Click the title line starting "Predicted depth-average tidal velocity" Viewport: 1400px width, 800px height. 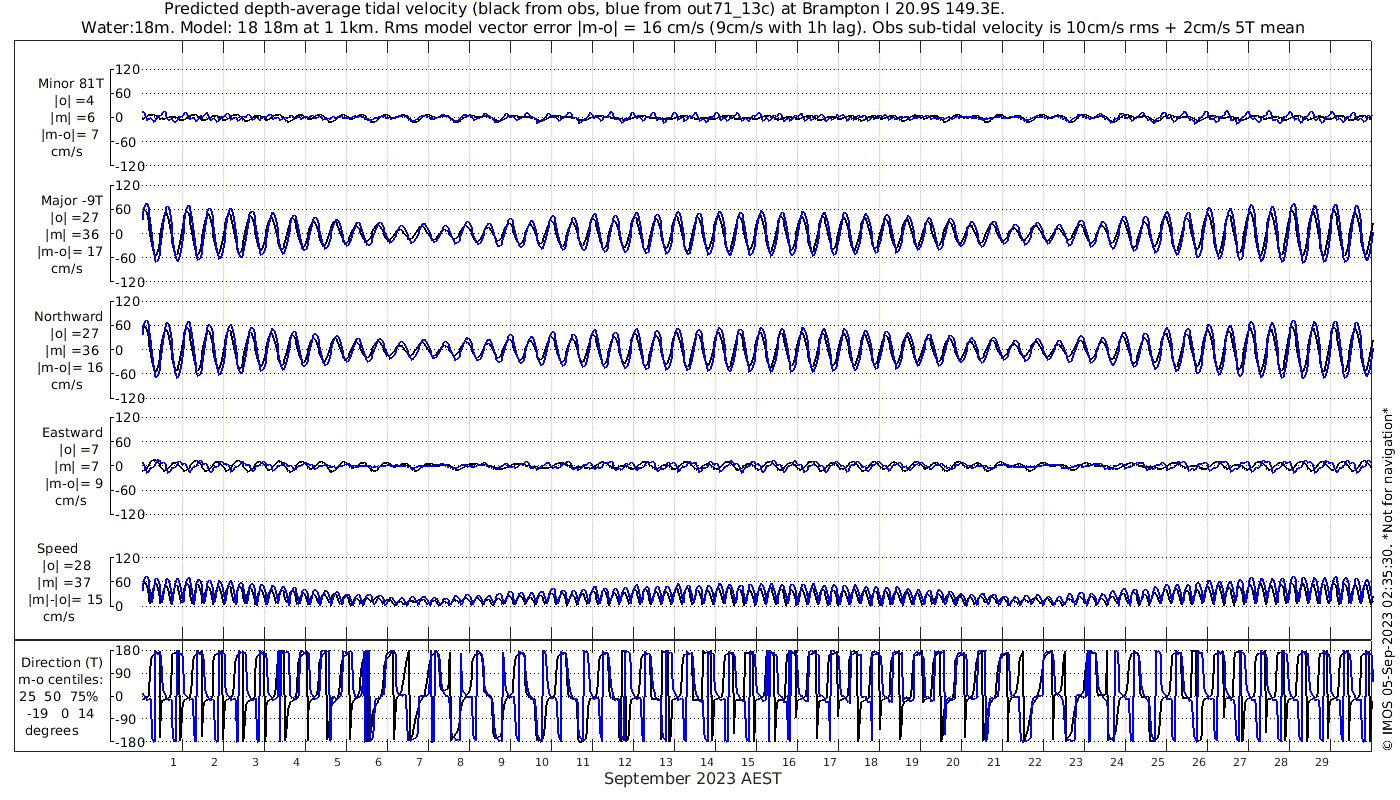click(x=584, y=9)
